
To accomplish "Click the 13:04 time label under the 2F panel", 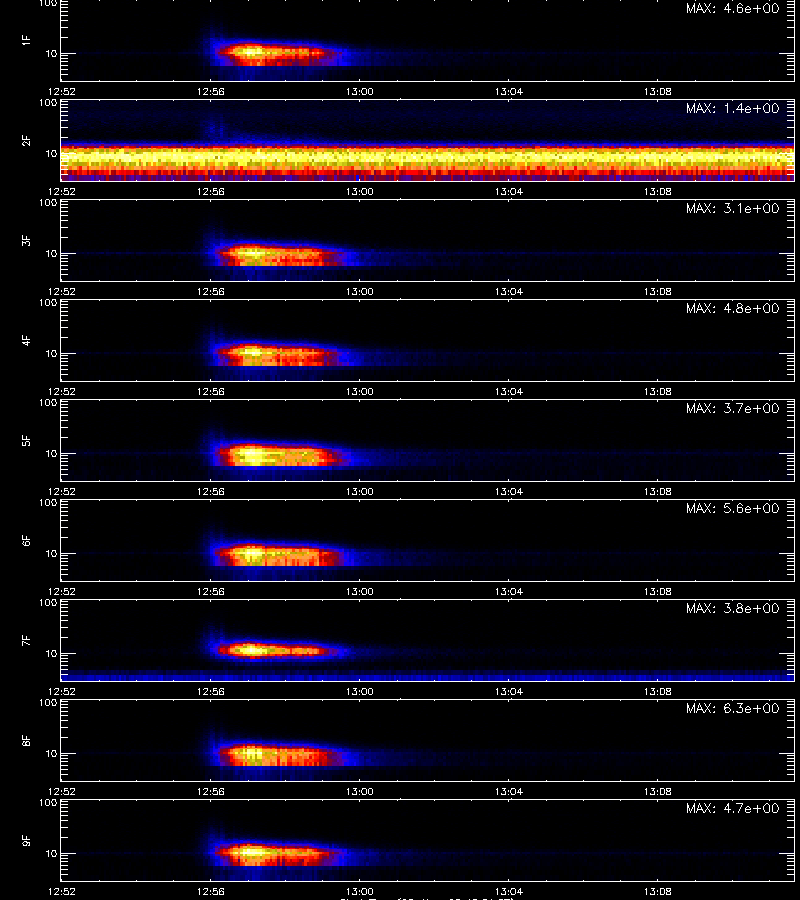I will click(508, 192).
